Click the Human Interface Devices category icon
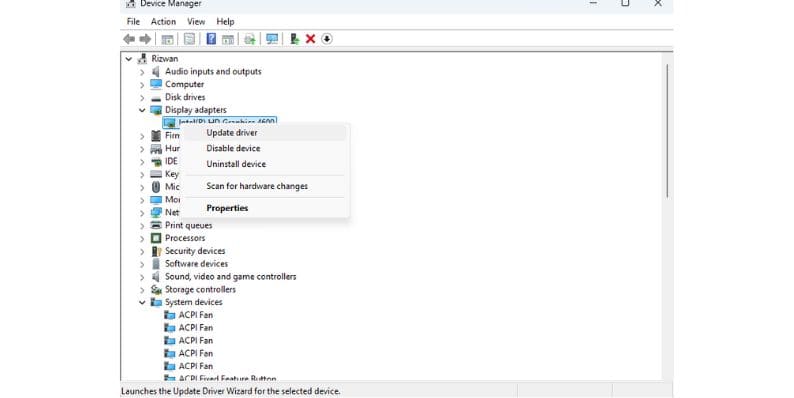The image size is (794, 398). click(x=156, y=148)
